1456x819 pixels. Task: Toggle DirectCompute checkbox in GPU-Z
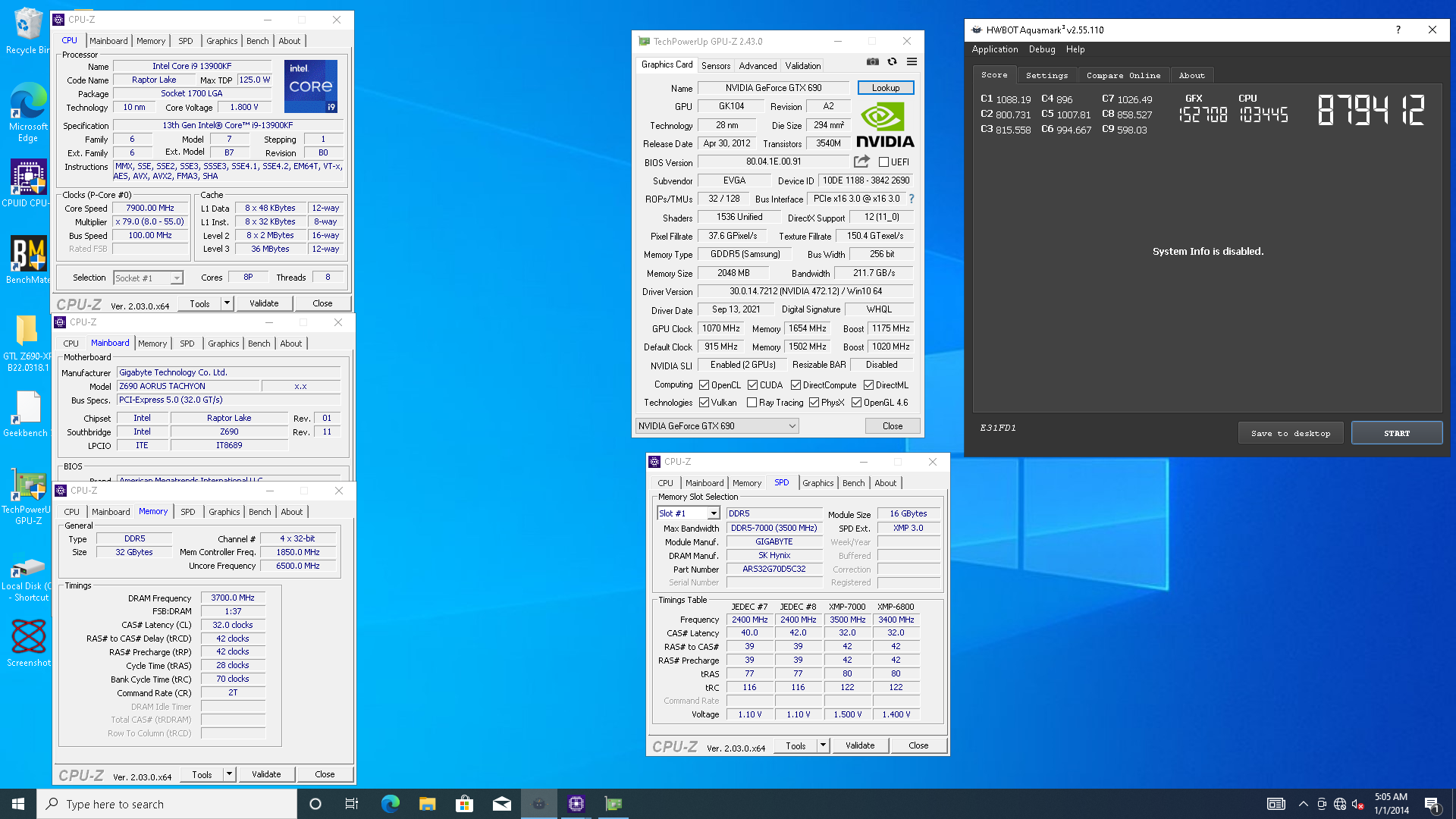click(795, 385)
